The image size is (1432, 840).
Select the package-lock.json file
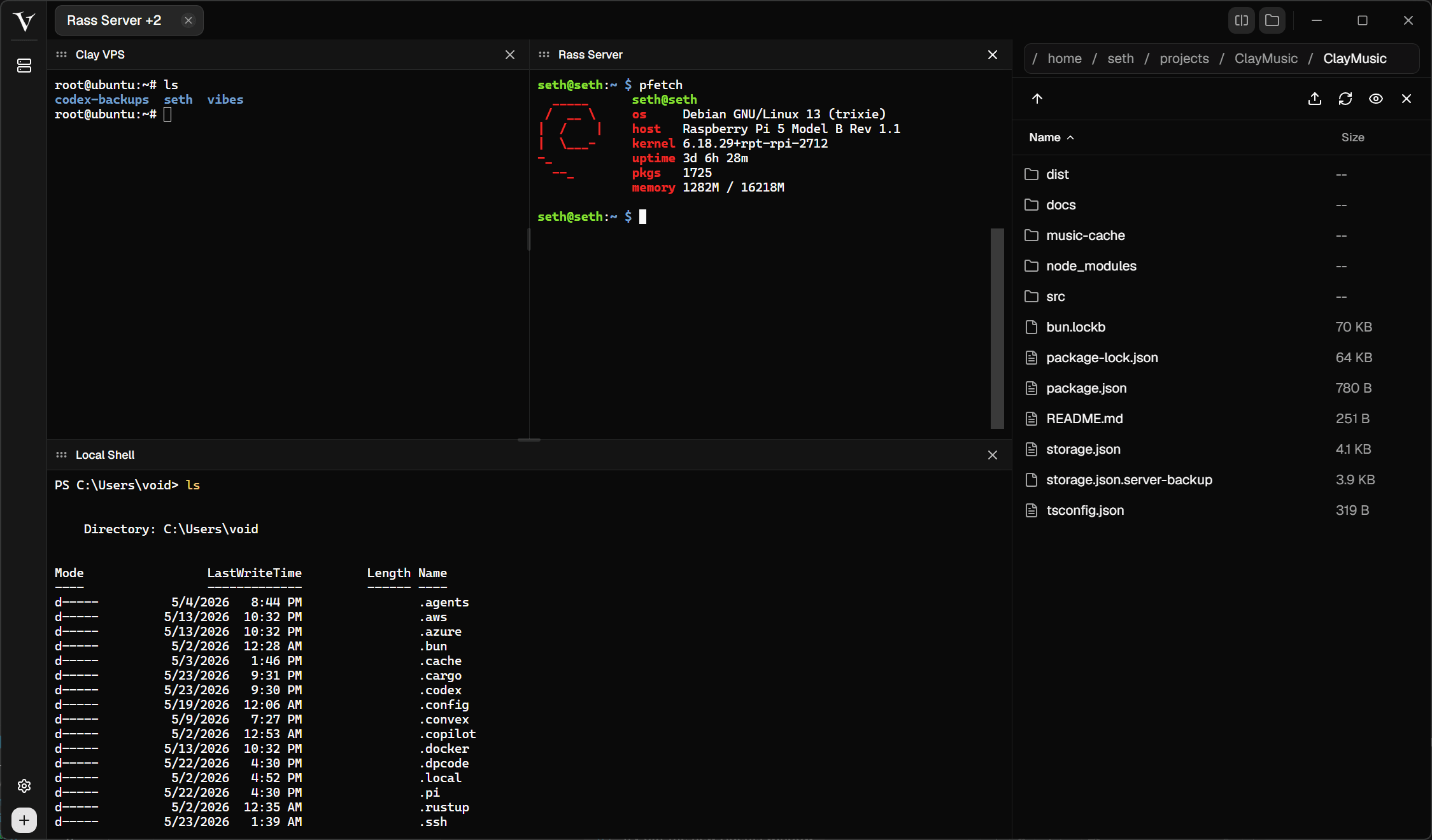click(x=1222, y=358)
